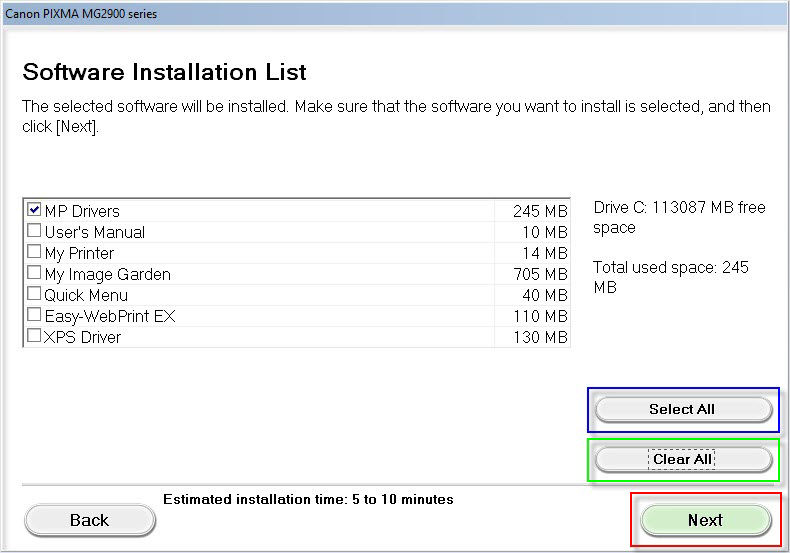Select the Quick Menu checkbox
The height and width of the screenshot is (553, 790).
click(x=34, y=294)
